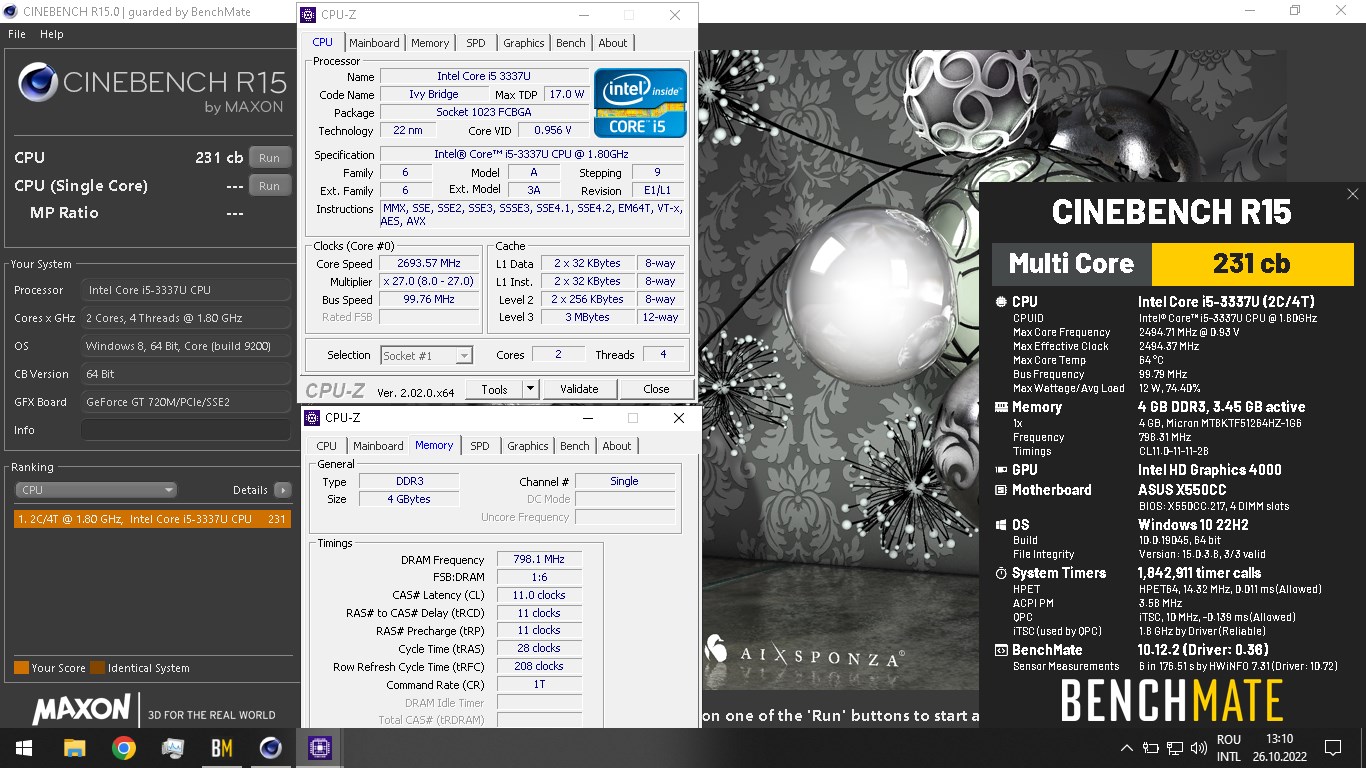Open the notification center icon

(x=1332, y=747)
